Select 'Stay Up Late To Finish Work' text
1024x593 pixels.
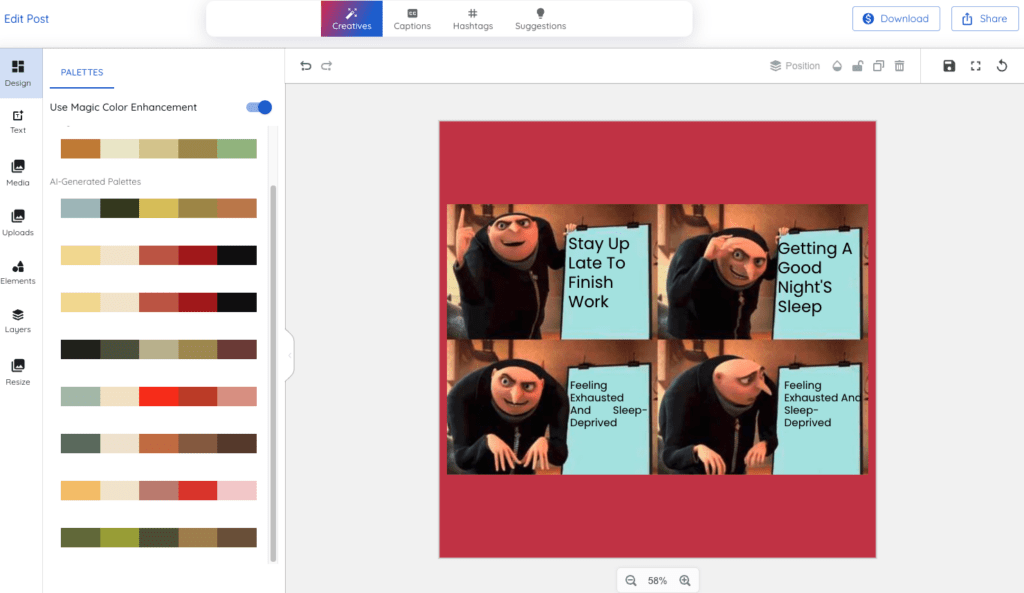(599, 272)
